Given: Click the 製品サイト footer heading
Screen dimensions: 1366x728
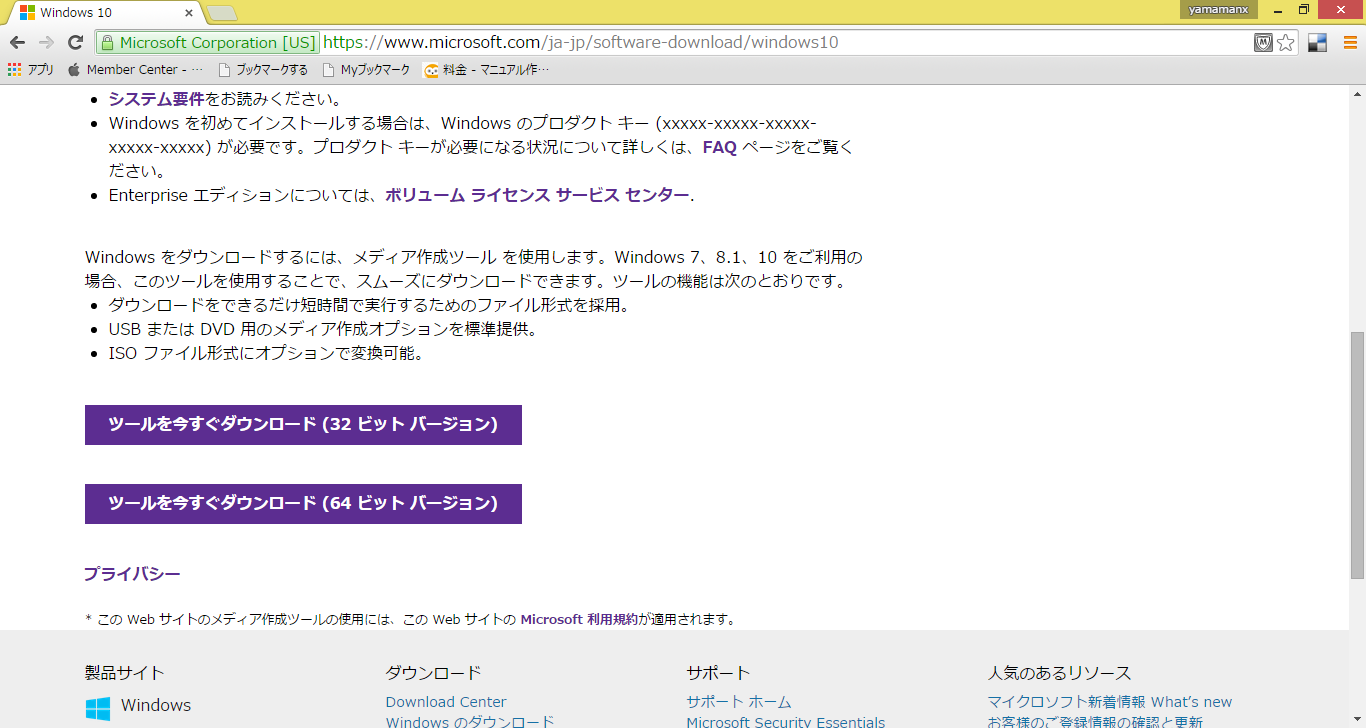Looking at the screenshot, I should point(125,673).
